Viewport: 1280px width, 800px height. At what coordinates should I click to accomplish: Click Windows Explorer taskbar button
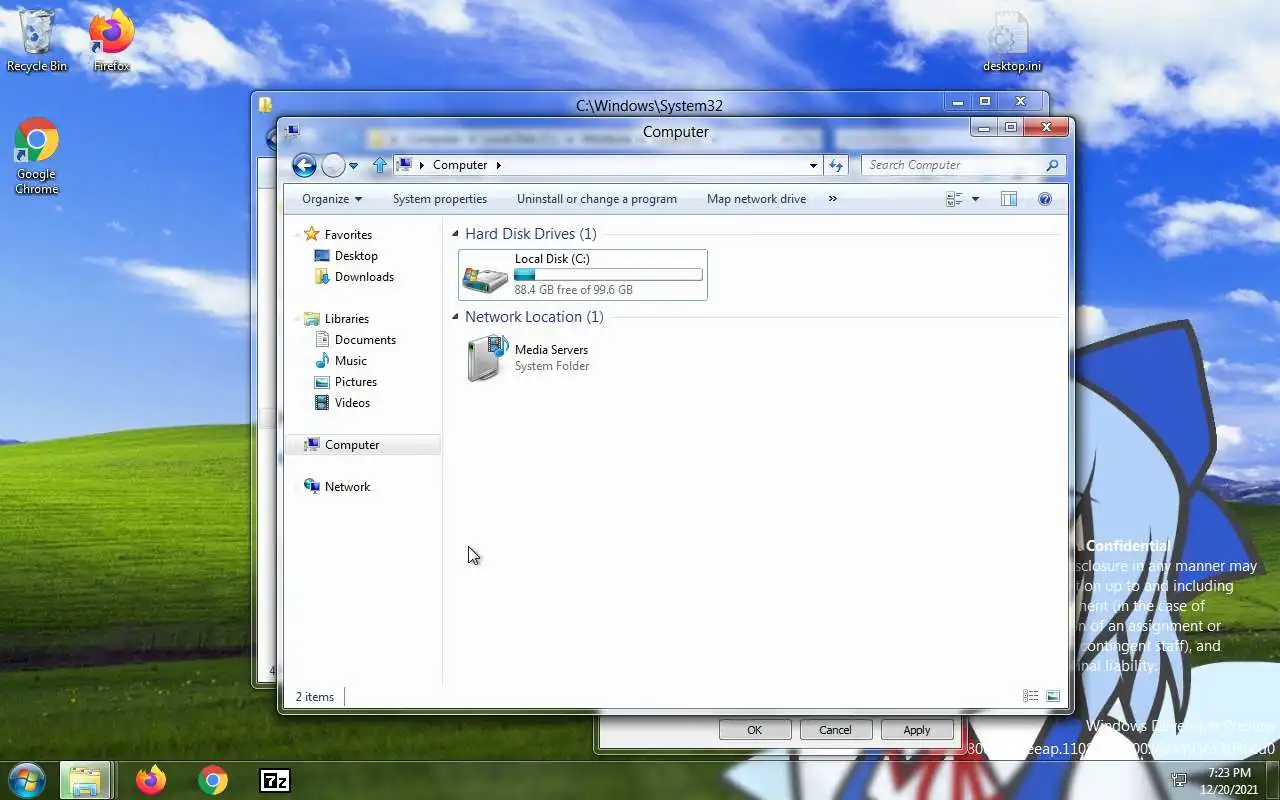tap(85, 780)
